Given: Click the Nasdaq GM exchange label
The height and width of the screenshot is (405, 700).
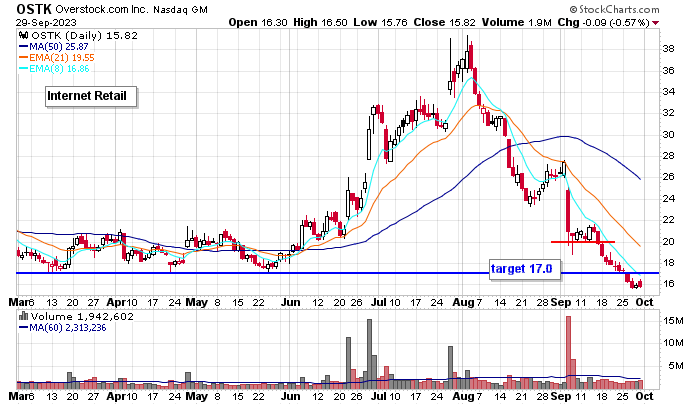Looking at the screenshot, I should click(180, 9).
